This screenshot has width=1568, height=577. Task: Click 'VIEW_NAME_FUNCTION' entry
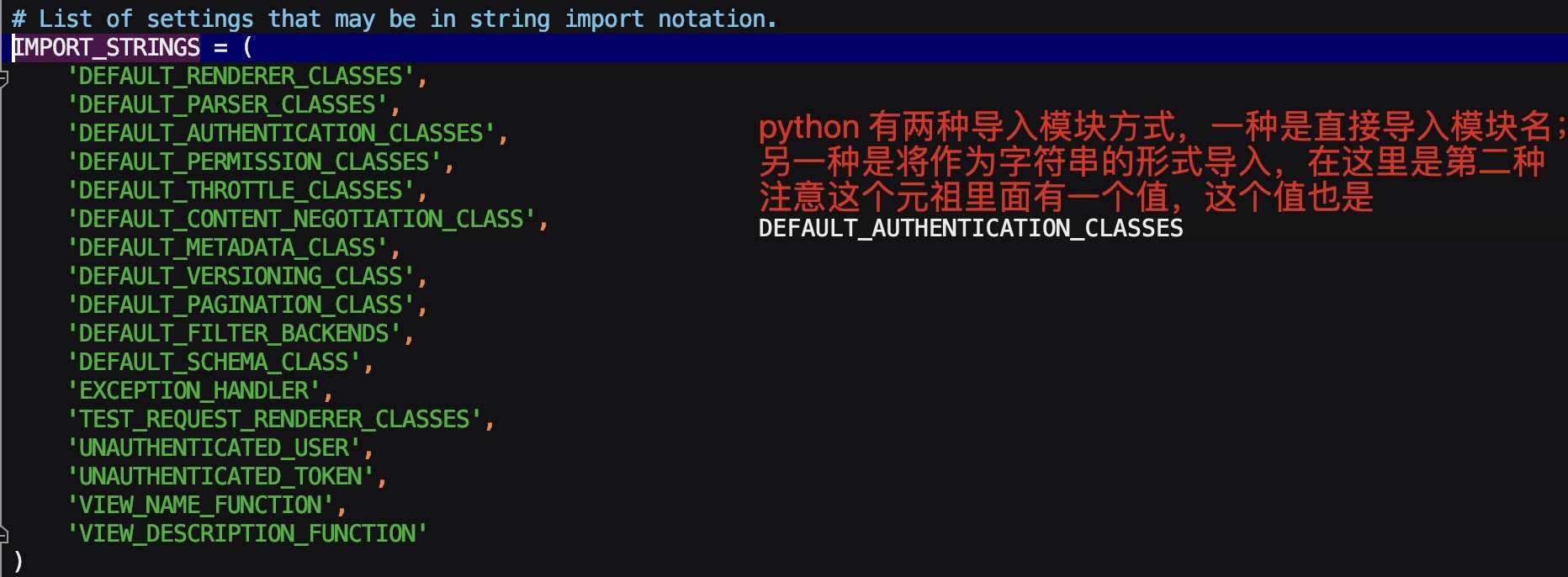point(201,506)
